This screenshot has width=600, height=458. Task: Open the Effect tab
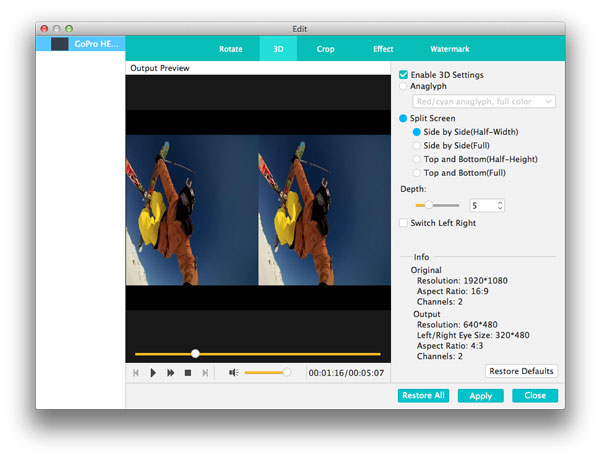pyautogui.click(x=383, y=49)
